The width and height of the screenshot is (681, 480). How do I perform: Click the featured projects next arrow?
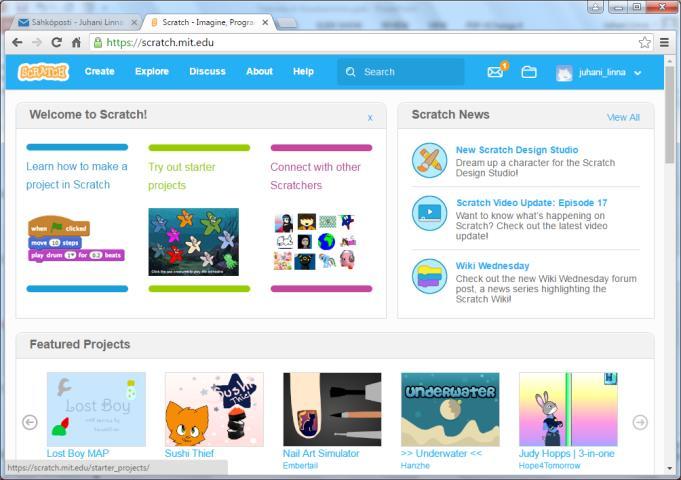640,422
